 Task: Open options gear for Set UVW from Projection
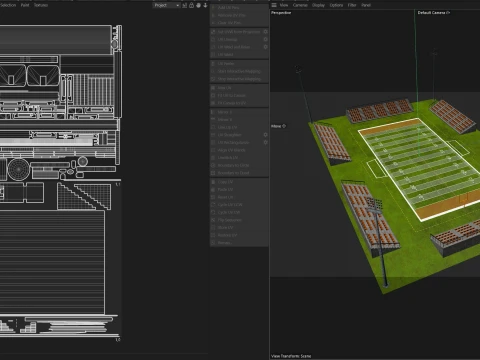point(265,32)
